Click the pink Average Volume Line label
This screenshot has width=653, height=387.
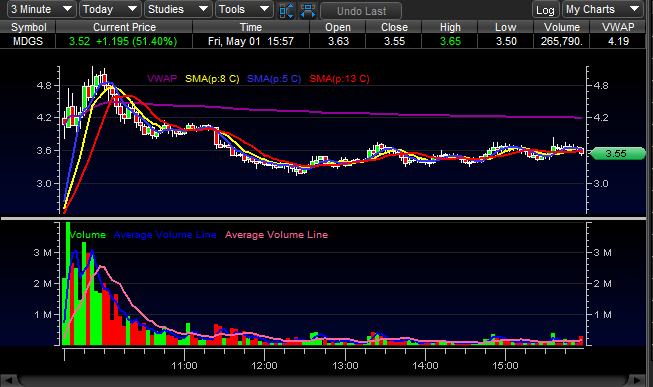click(x=277, y=235)
